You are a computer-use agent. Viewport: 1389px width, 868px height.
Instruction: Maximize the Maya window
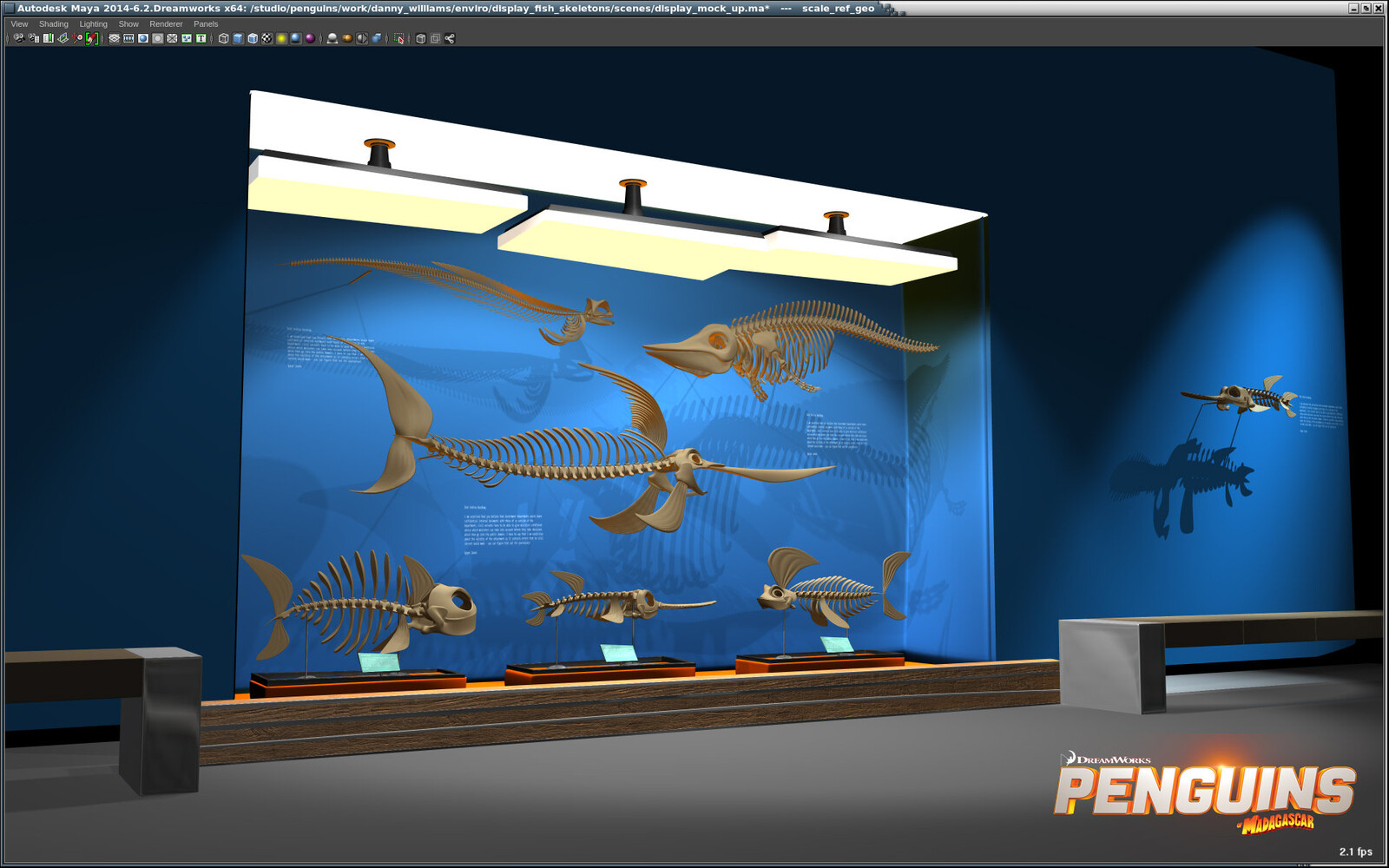(x=1366, y=8)
